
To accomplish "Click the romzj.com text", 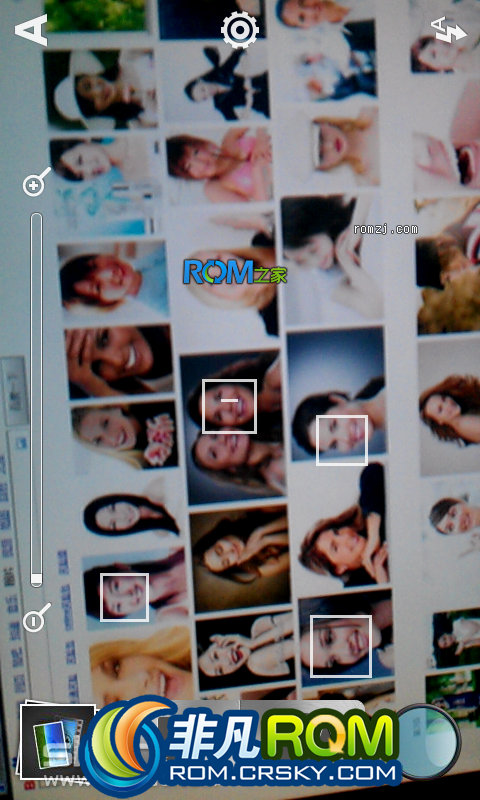I will tap(386, 230).
